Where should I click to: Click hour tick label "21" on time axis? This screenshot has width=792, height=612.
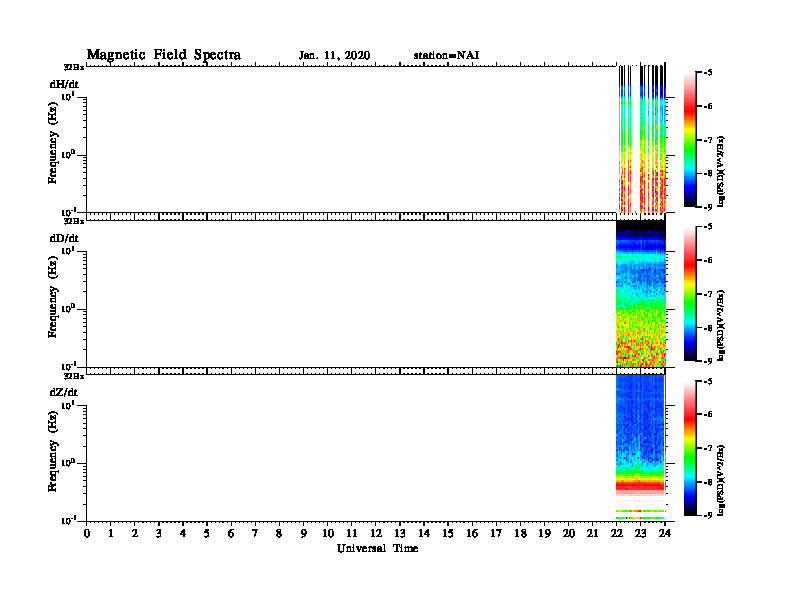tap(592, 533)
